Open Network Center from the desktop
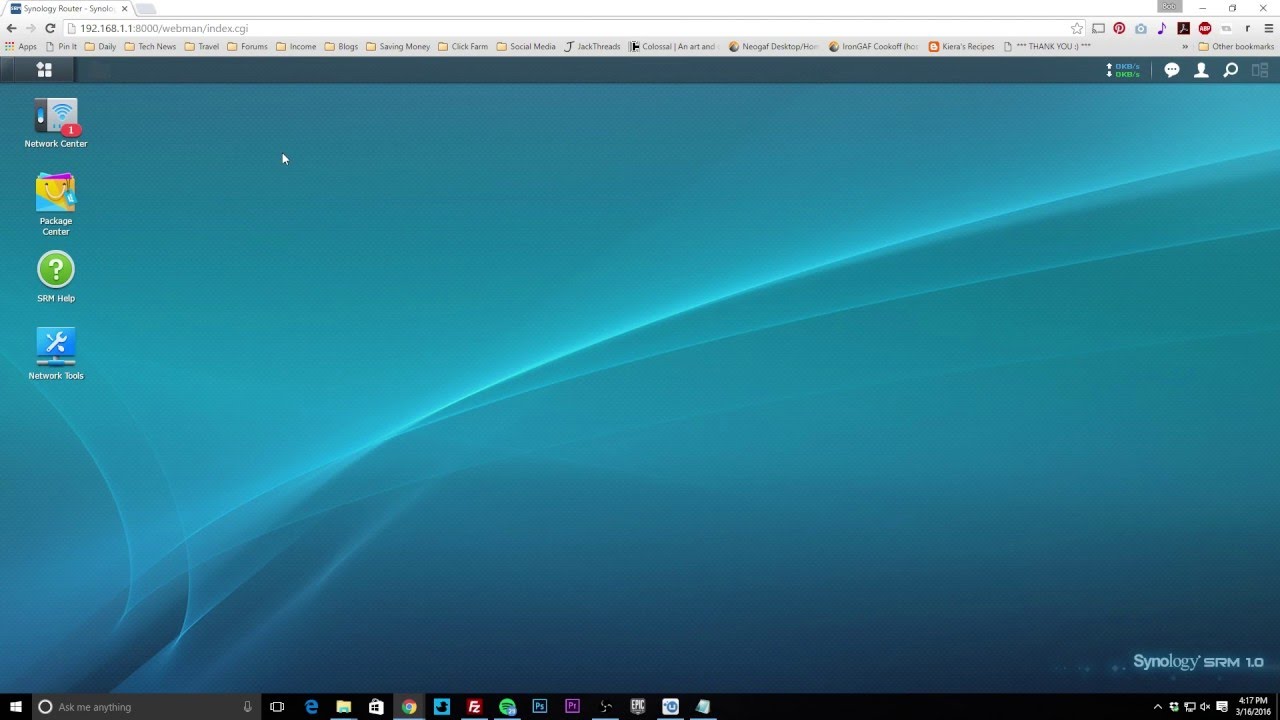 55,120
